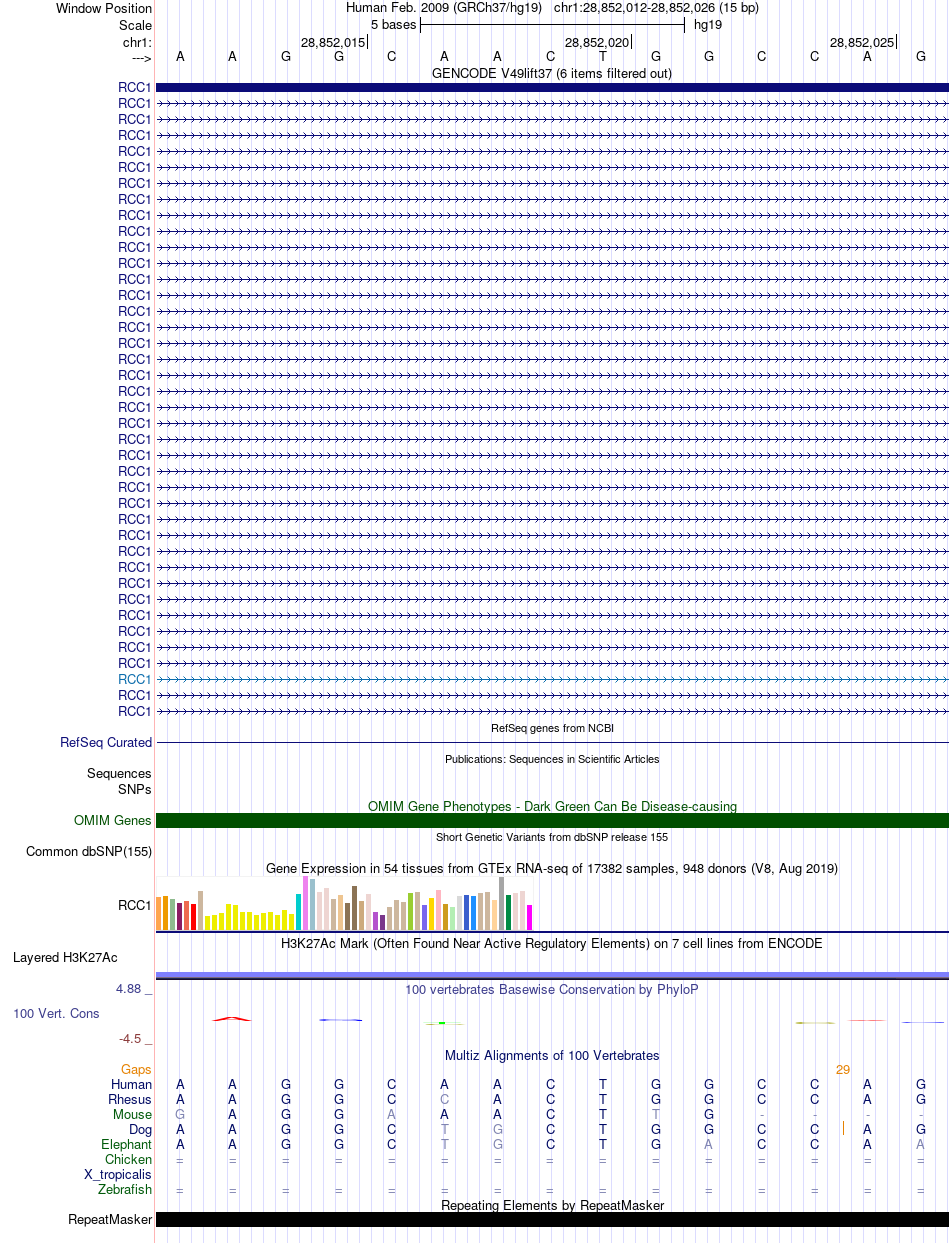The width and height of the screenshot is (950, 1243).
Task: Click the thick dark-blue RCC1 exon bar
Action: click(552, 88)
